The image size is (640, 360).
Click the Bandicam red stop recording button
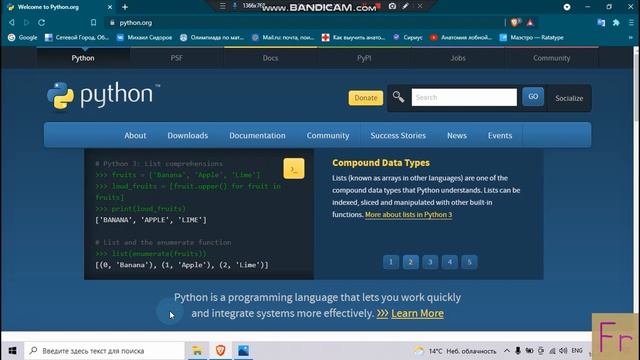(x=378, y=6)
